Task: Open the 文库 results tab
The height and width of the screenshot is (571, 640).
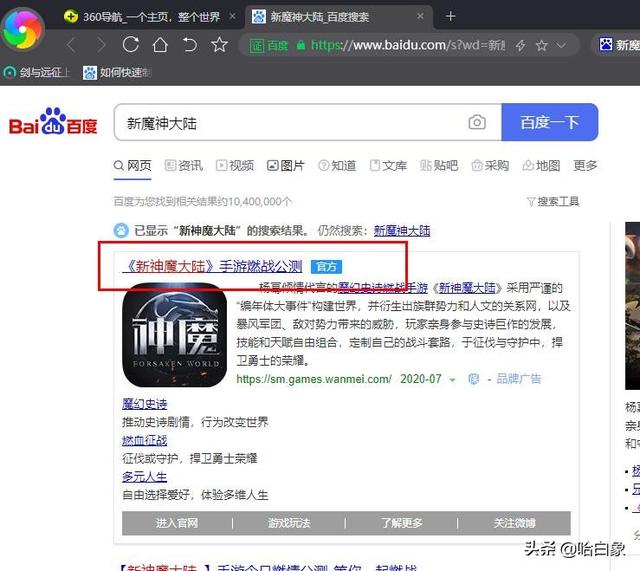Action: tap(388, 166)
